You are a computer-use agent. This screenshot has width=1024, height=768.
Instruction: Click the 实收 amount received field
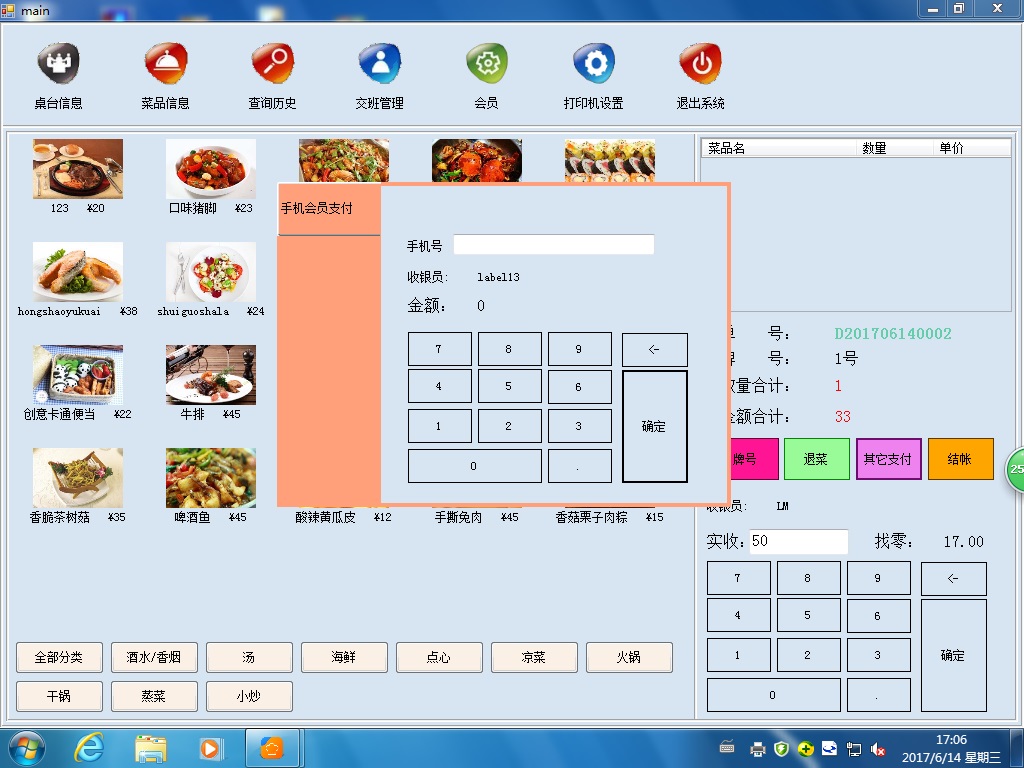[798, 541]
